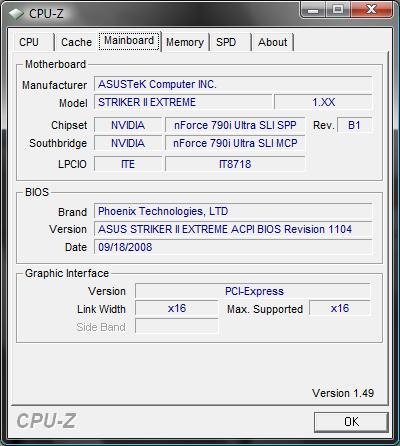This screenshot has height=446, width=400.
Task: Click the BIOS Brand Phoenix Technologies field
Action: (233, 211)
